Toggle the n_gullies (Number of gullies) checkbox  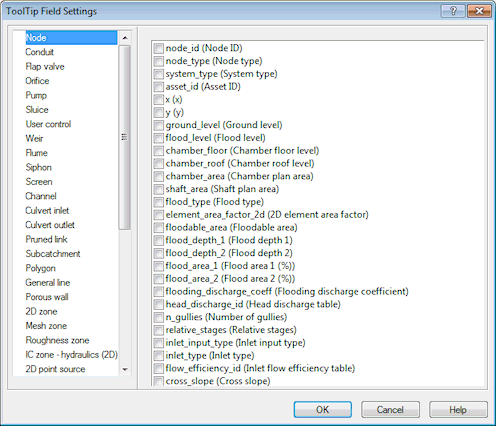[158, 317]
